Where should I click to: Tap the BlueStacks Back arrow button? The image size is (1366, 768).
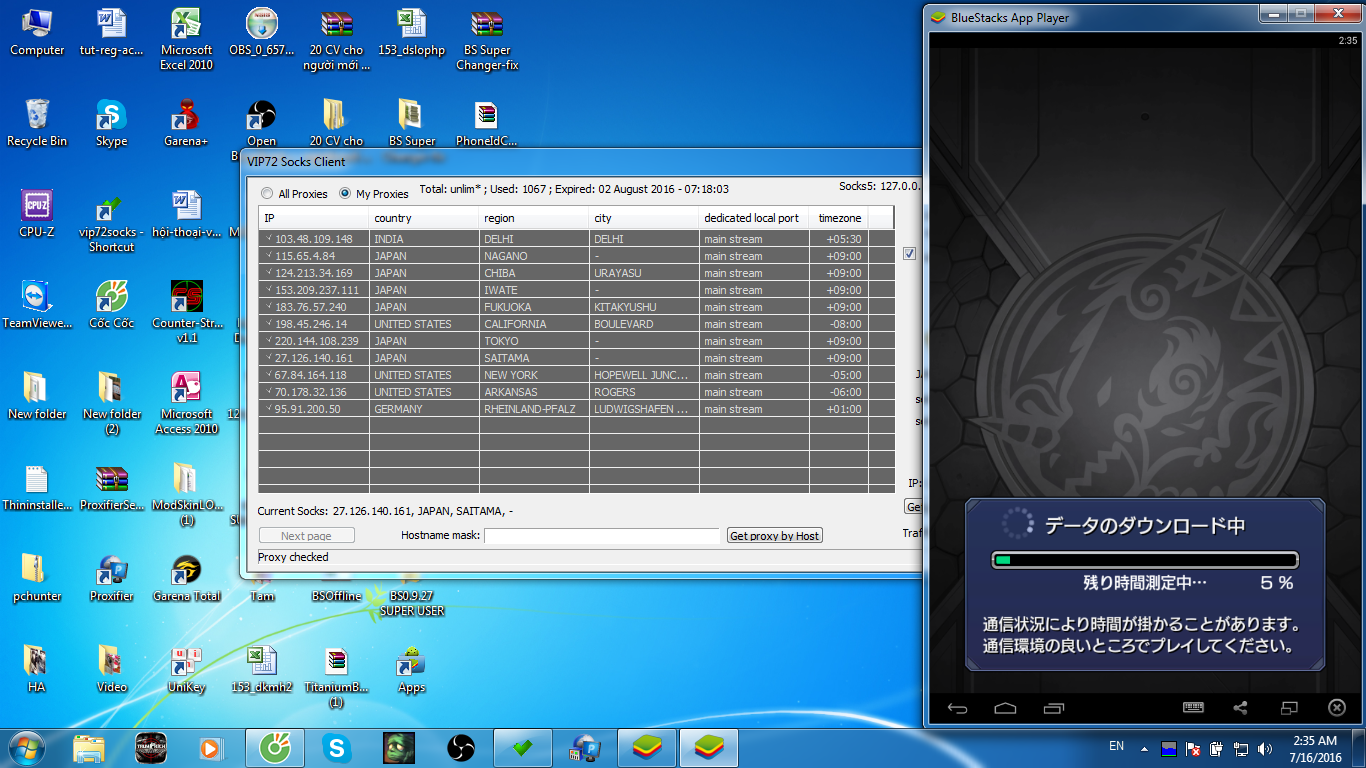point(958,708)
